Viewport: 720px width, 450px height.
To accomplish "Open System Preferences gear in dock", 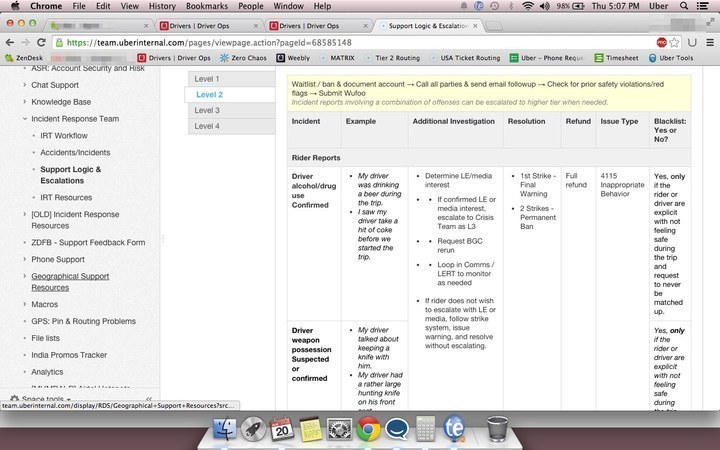I will point(337,430).
